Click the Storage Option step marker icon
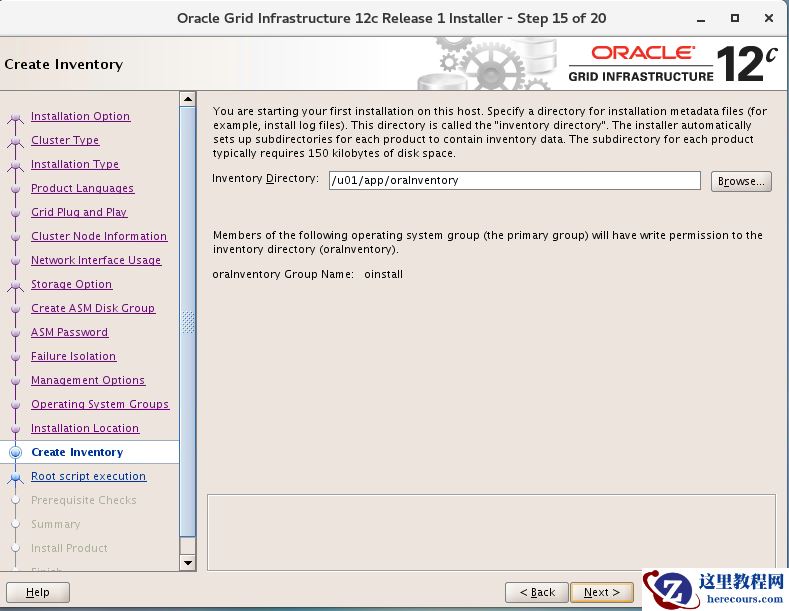The image size is (789, 611). point(16,285)
